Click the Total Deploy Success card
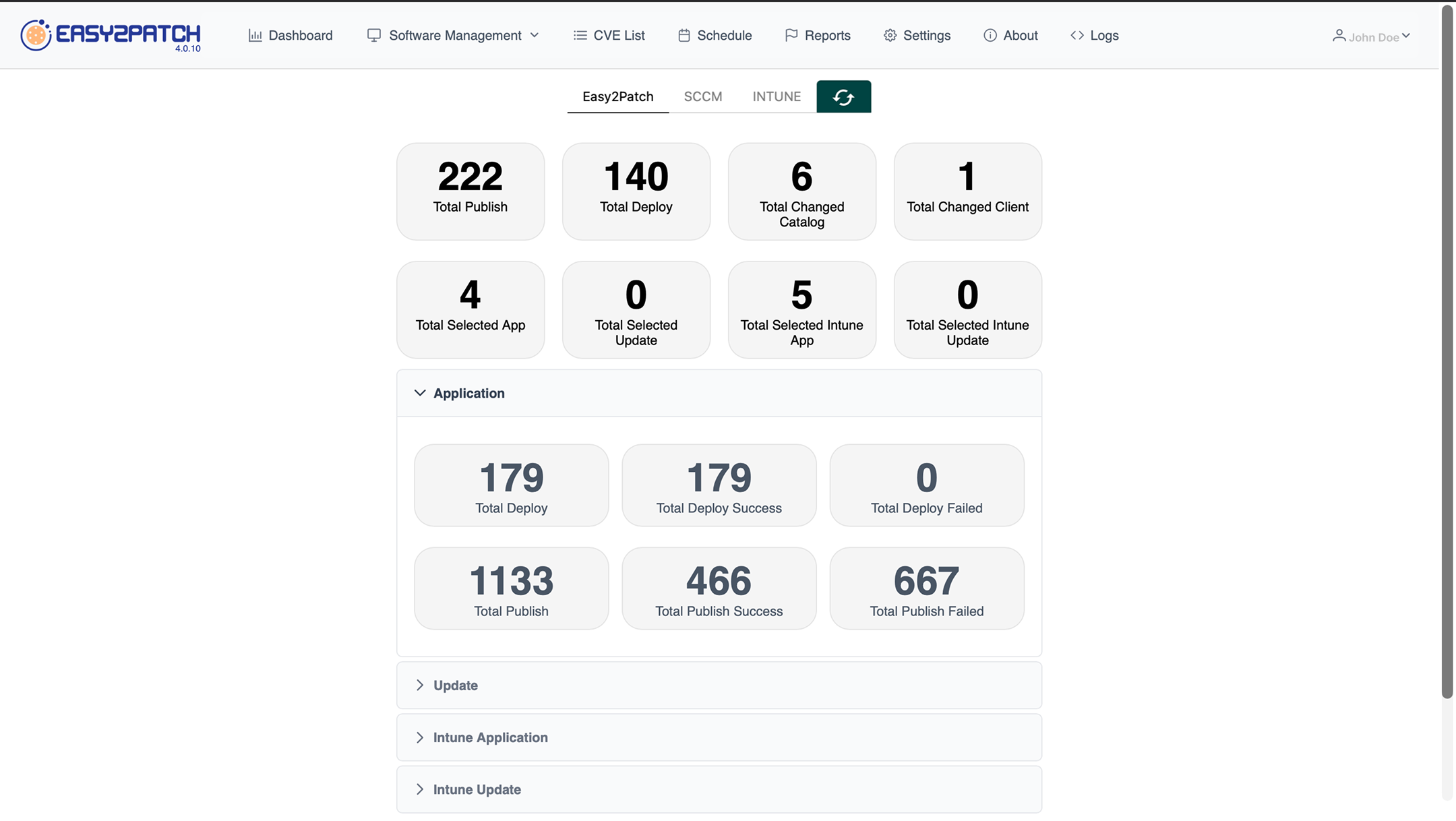 coord(719,485)
